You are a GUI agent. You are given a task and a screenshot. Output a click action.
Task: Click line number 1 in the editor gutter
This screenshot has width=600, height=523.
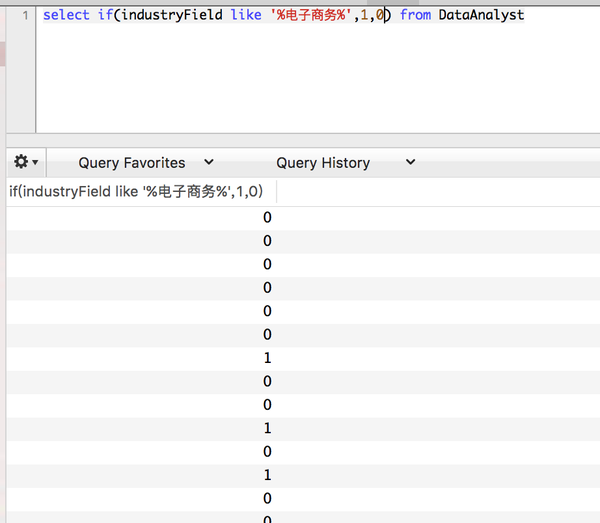pos(26,16)
